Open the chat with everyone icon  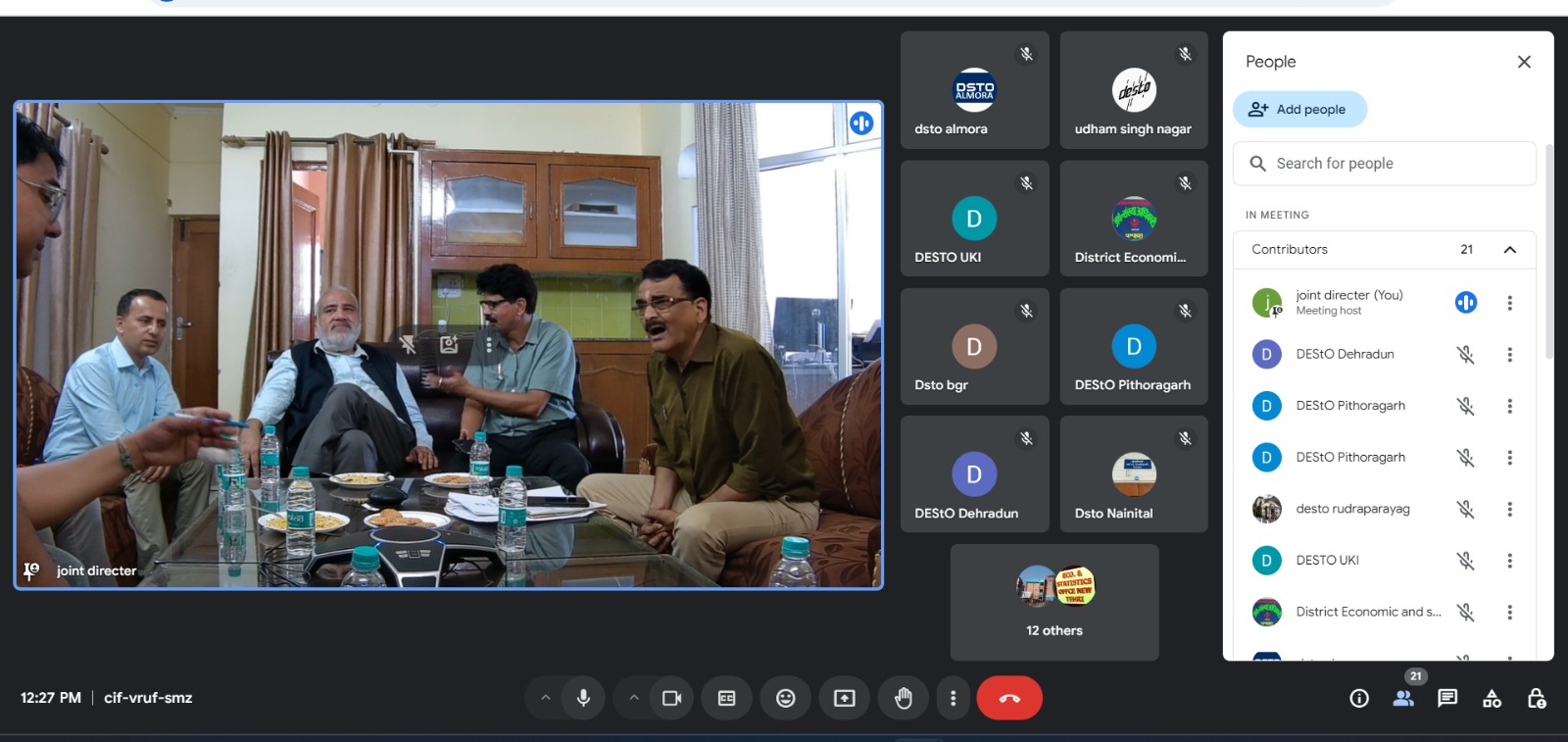1447,698
